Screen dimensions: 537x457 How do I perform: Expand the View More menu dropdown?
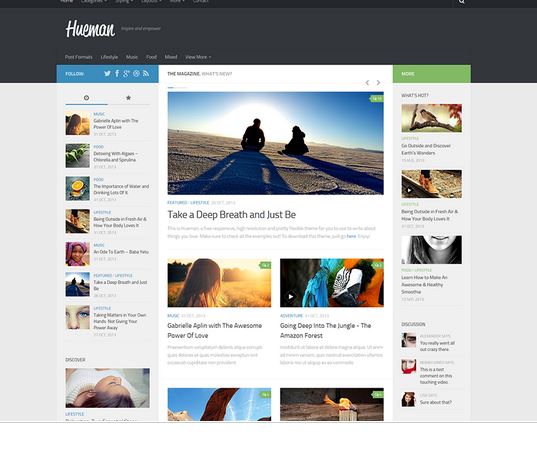pos(198,57)
